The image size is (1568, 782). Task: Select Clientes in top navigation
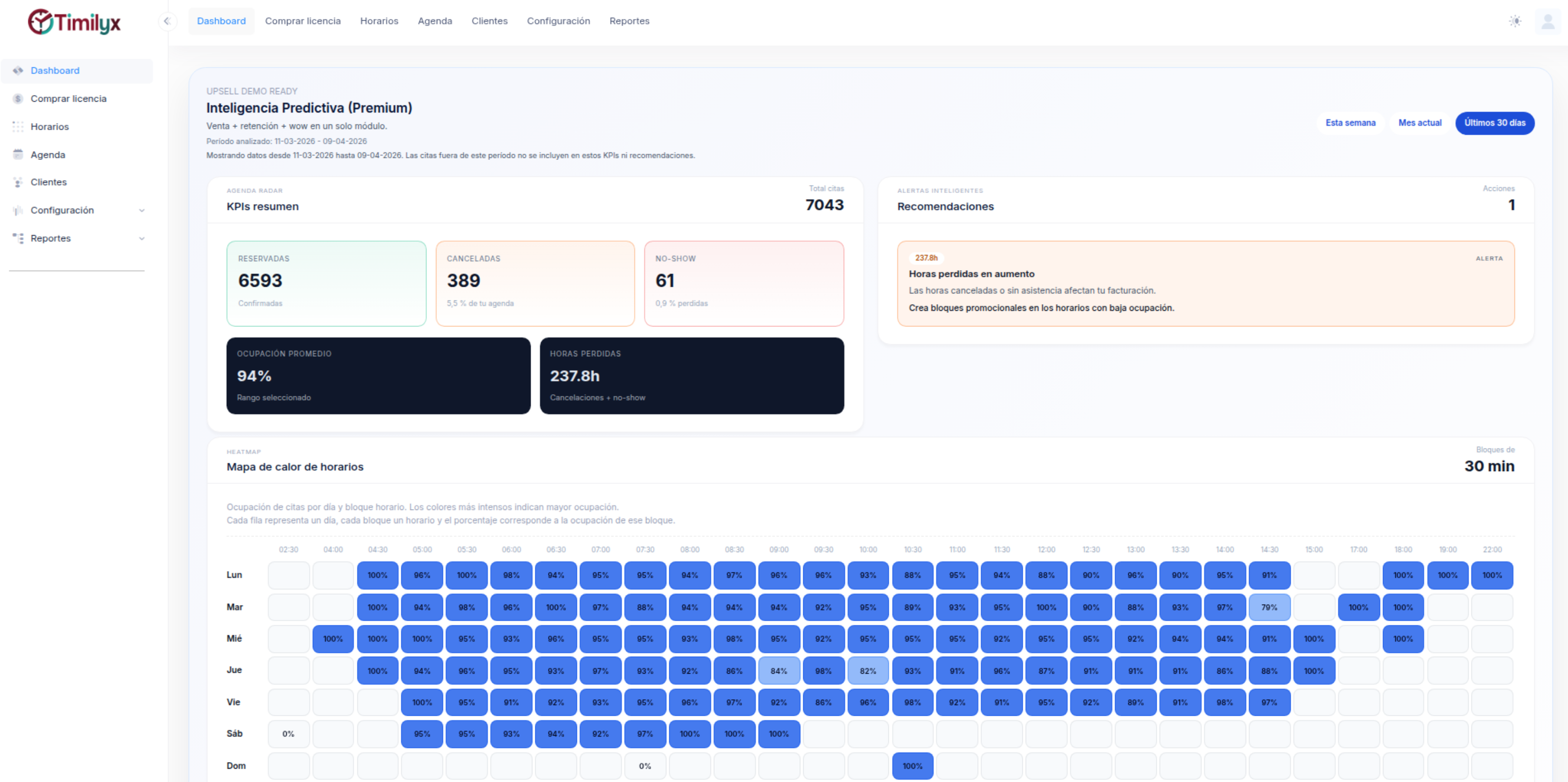click(x=489, y=21)
